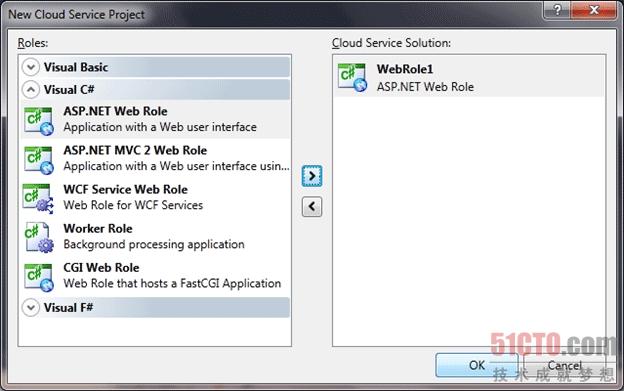Choose the WCF Service Web Role title
This screenshot has width=624, height=391.
125,189
